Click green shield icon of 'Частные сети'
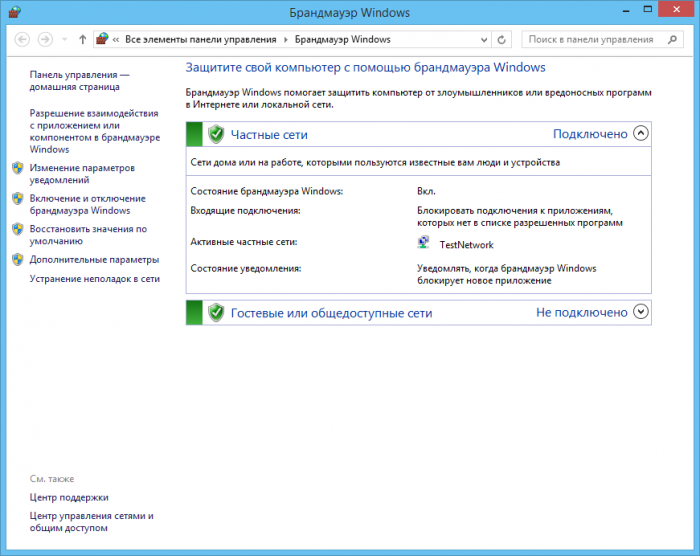 pos(216,134)
